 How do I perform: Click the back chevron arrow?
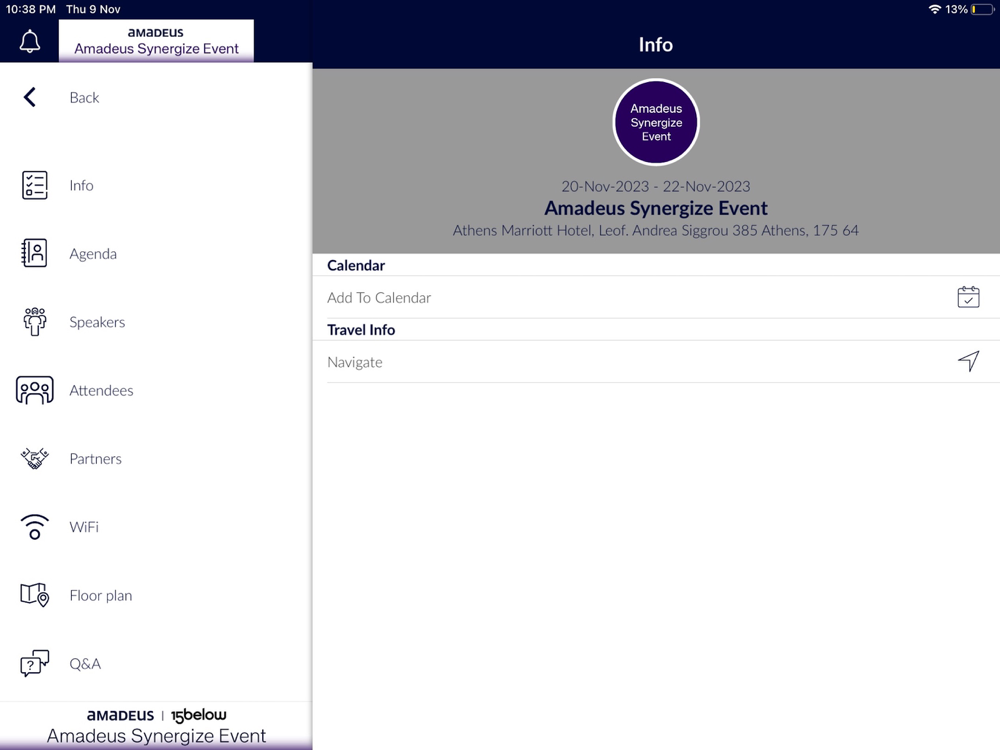tap(29, 97)
